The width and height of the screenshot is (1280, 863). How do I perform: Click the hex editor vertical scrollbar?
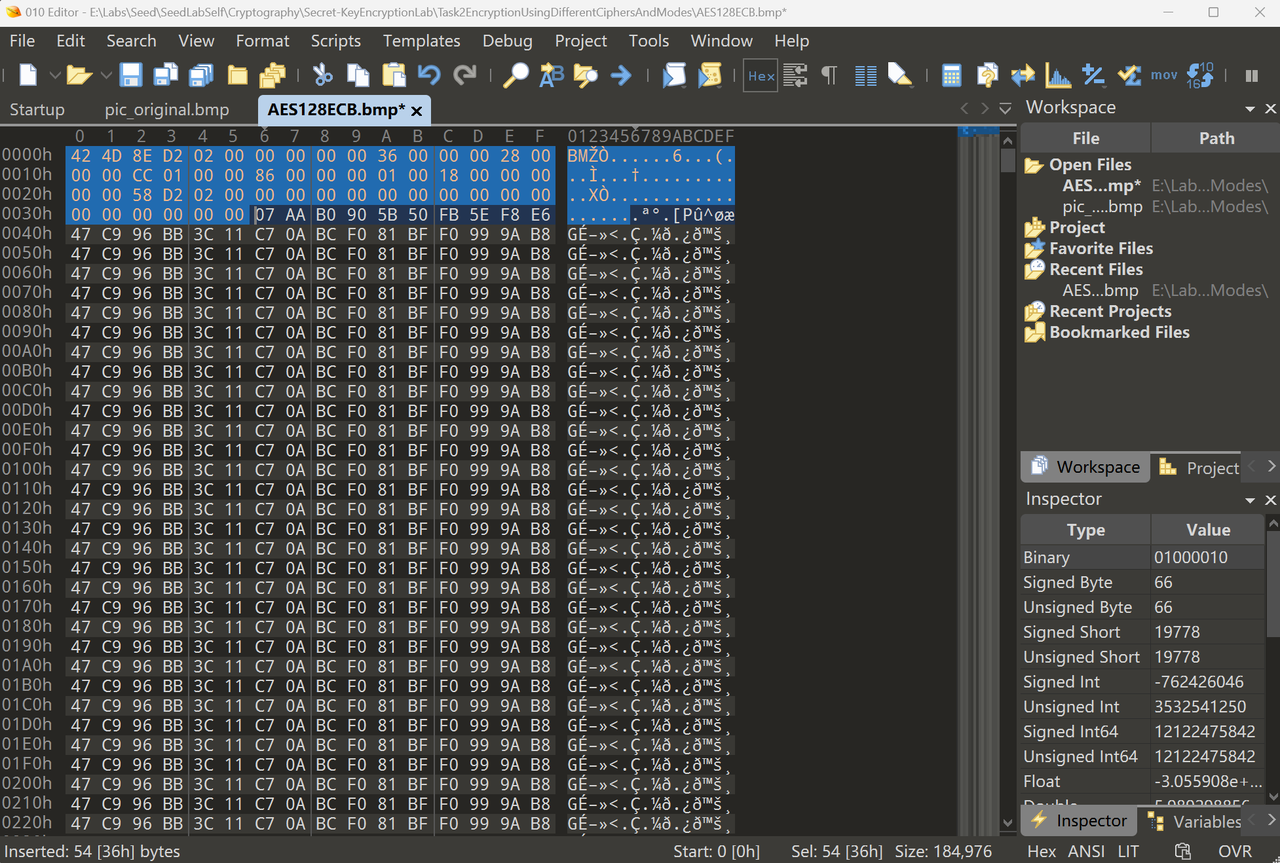1007,480
